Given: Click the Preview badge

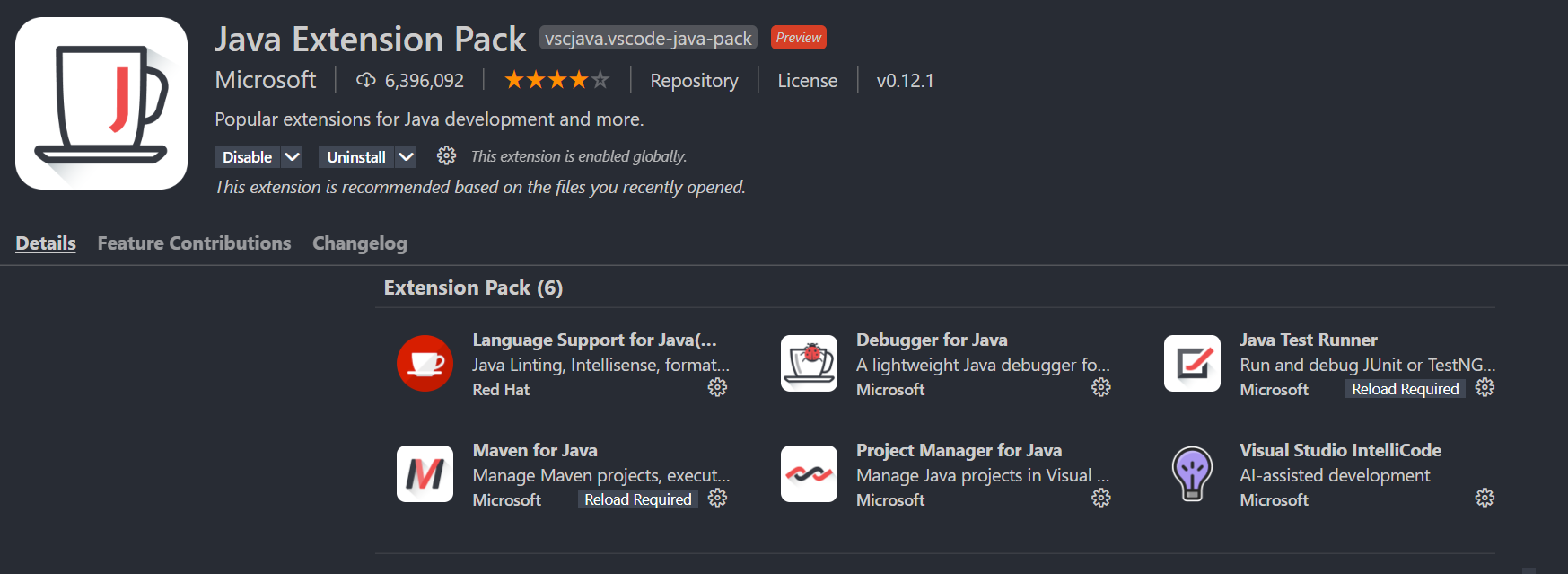Looking at the screenshot, I should pyautogui.click(x=799, y=38).
